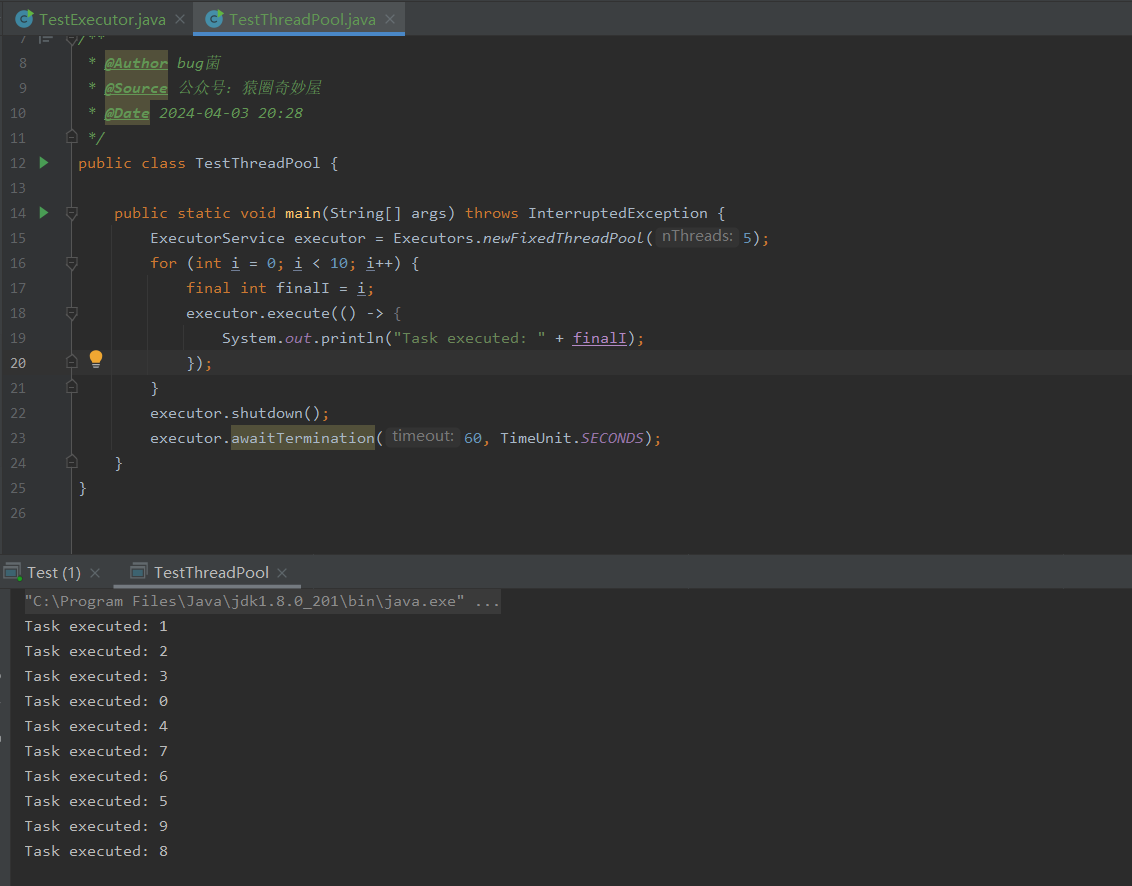
Task: Click the @Source Javadoc tag
Action: [136, 88]
